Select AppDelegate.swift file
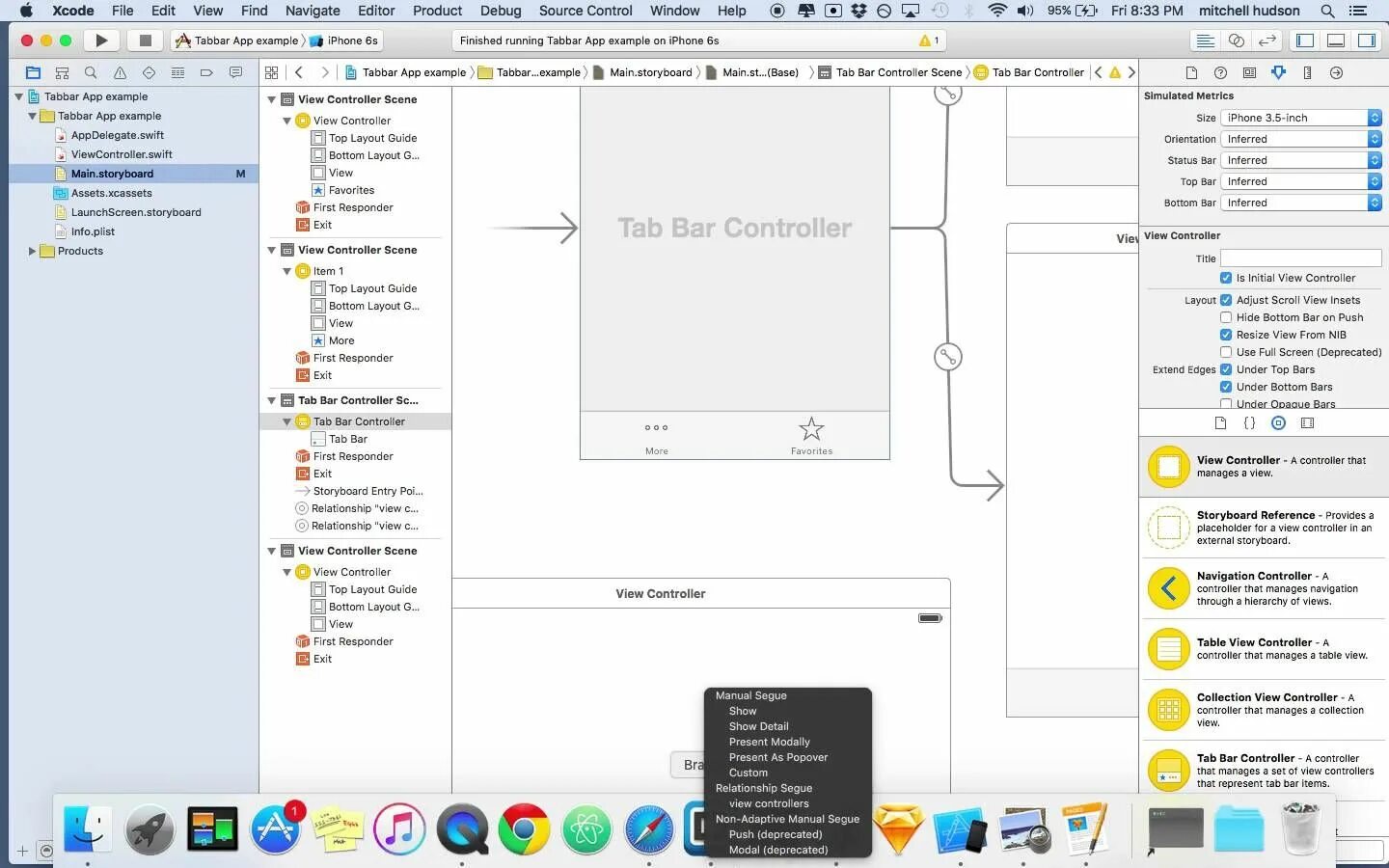 (118, 135)
